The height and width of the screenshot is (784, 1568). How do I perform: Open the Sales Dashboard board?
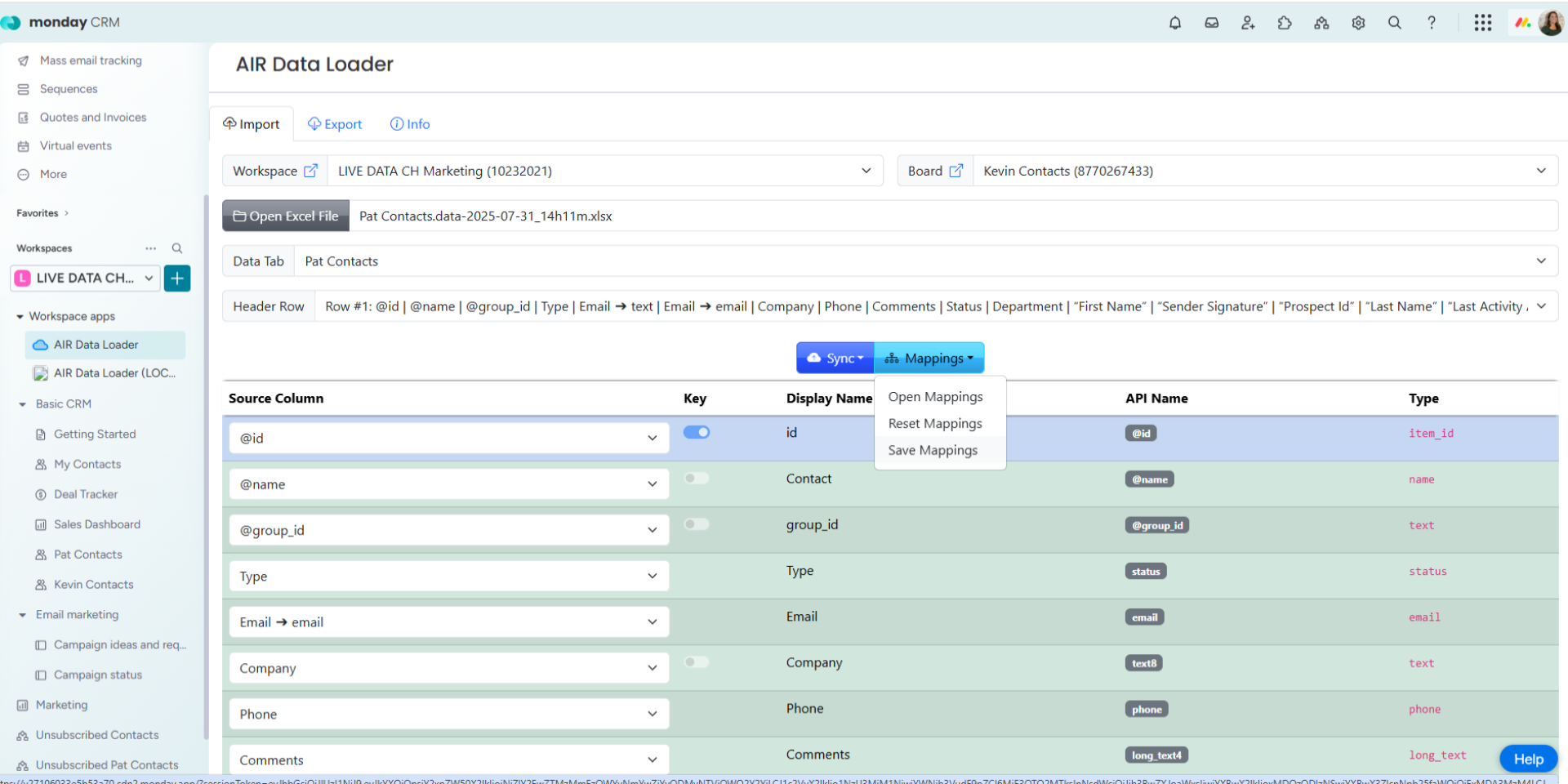(x=96, y=524)
